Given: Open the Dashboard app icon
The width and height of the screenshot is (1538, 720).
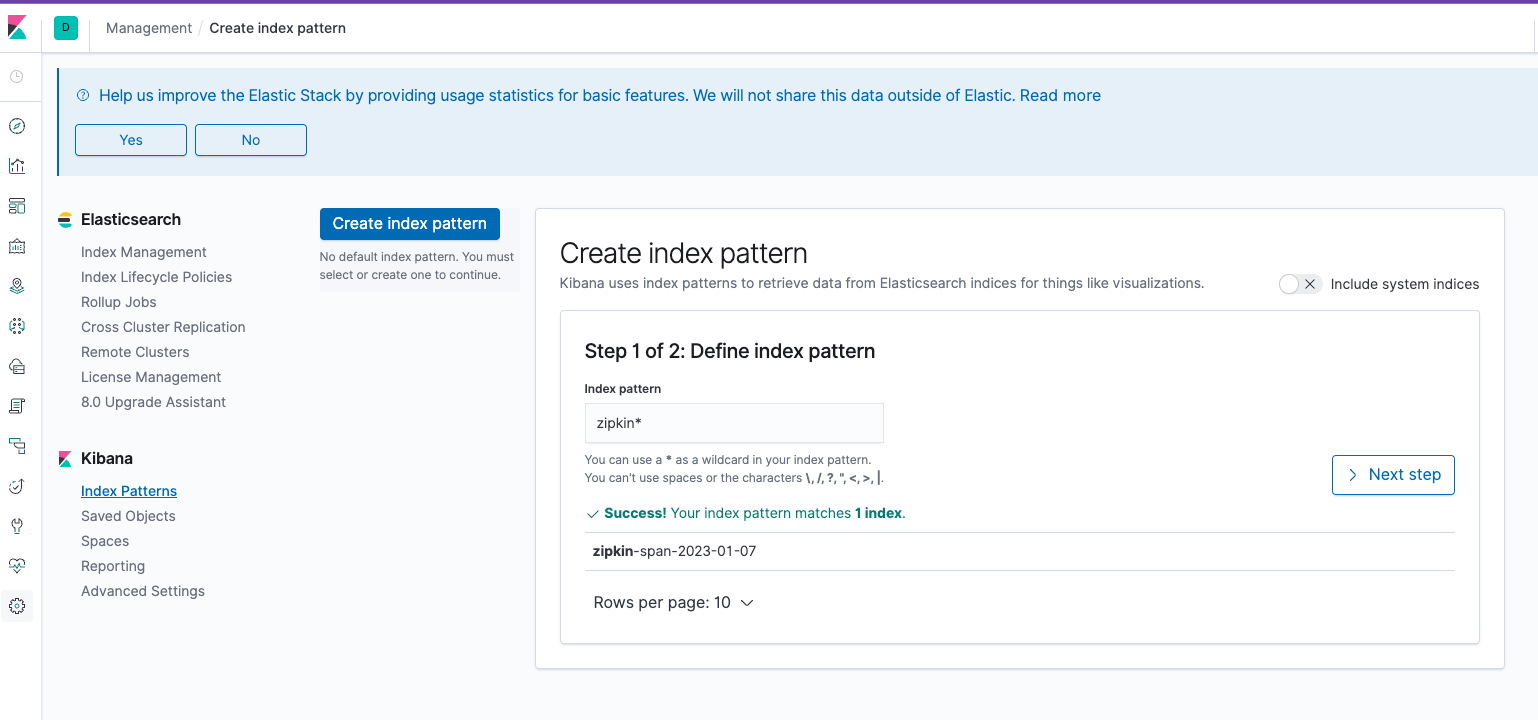Looking at the screenshot, I should (x=16, y=205).
